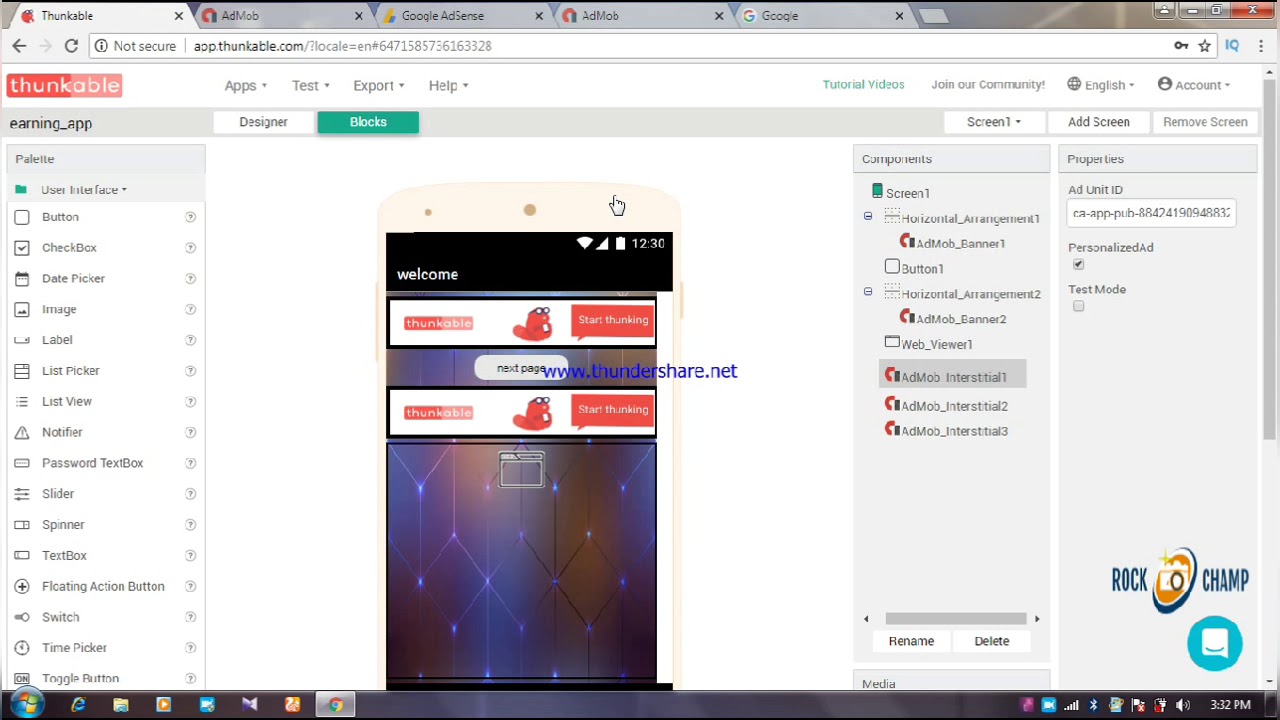Click the Notifier warning icon

point(22,433)
